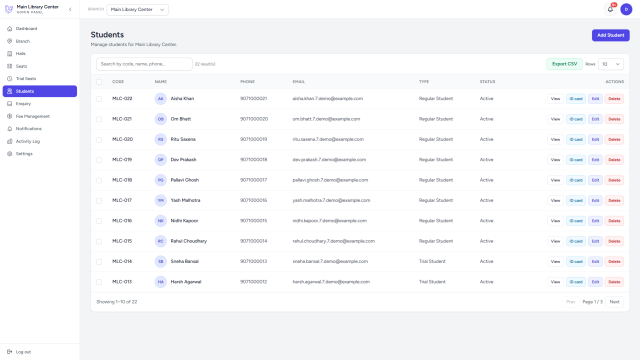Click the Notifications bell icon in sidebar

(x=10, y=129)
